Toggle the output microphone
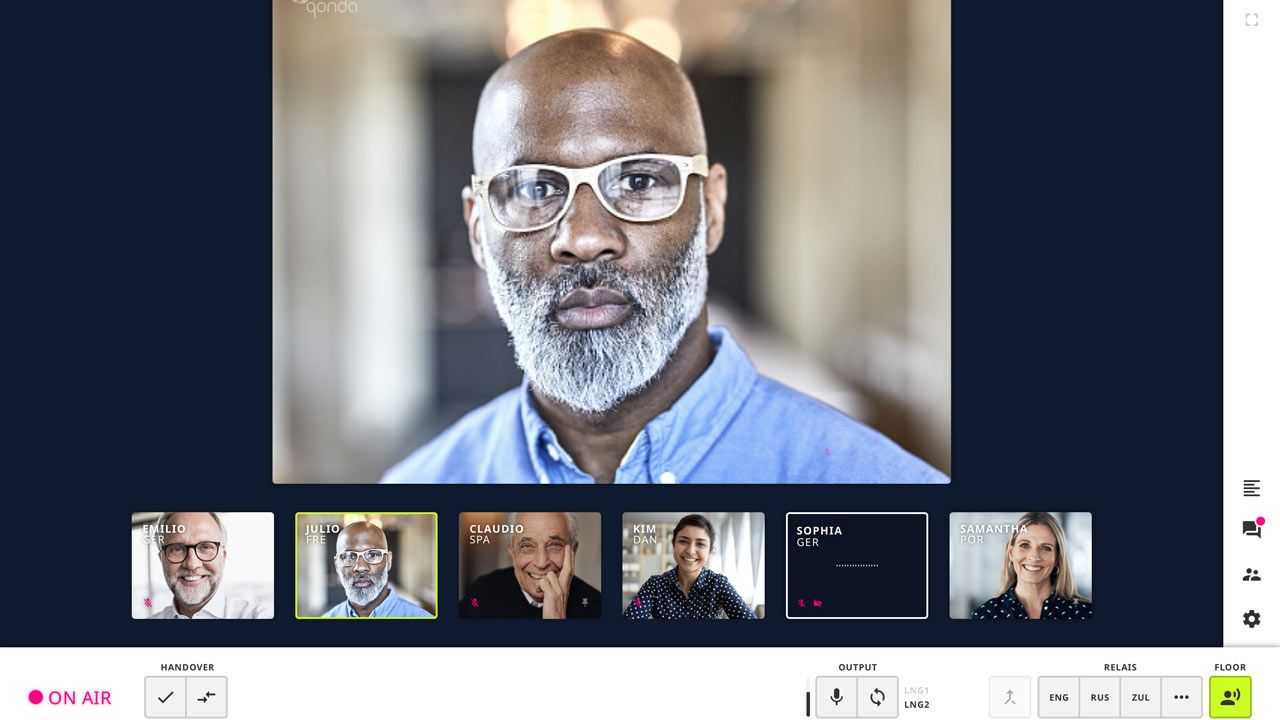Screen dimensions: 1280x720 tap(836, 697)
